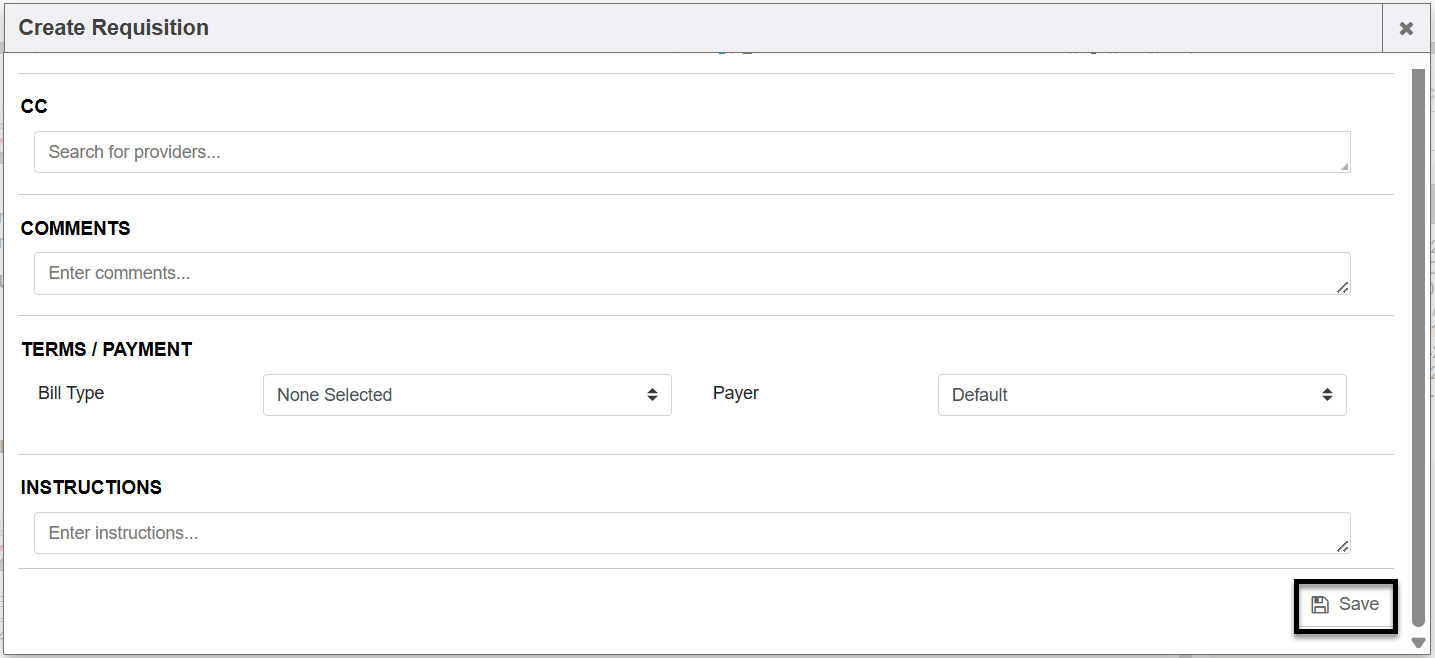Click the Instructions box resize grip
Image resolution: width=1435 pixels, height=658 pixels.
pyautogui.click(x=1343, y=547)
